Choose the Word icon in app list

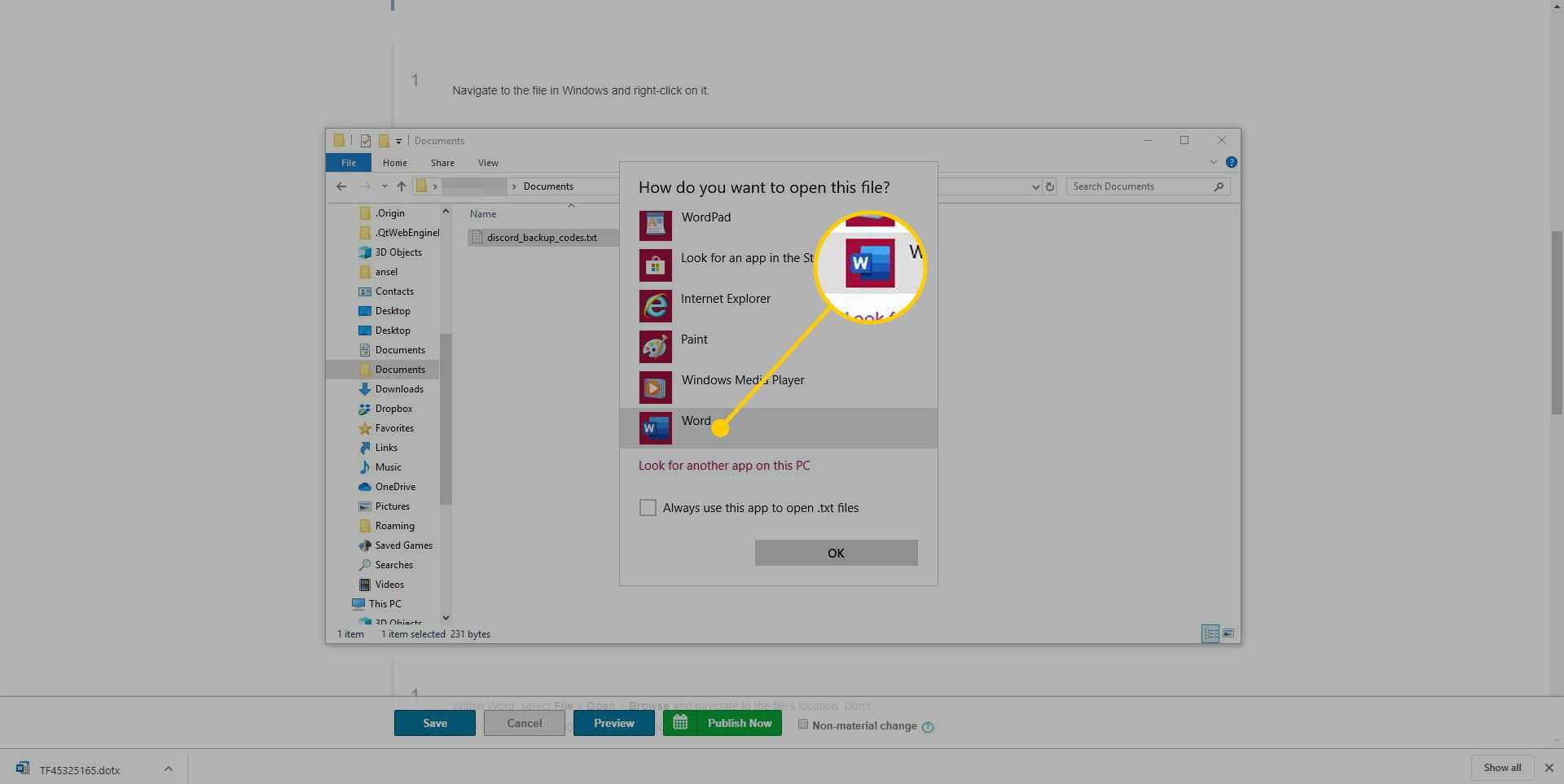click(x=655, y=428)
